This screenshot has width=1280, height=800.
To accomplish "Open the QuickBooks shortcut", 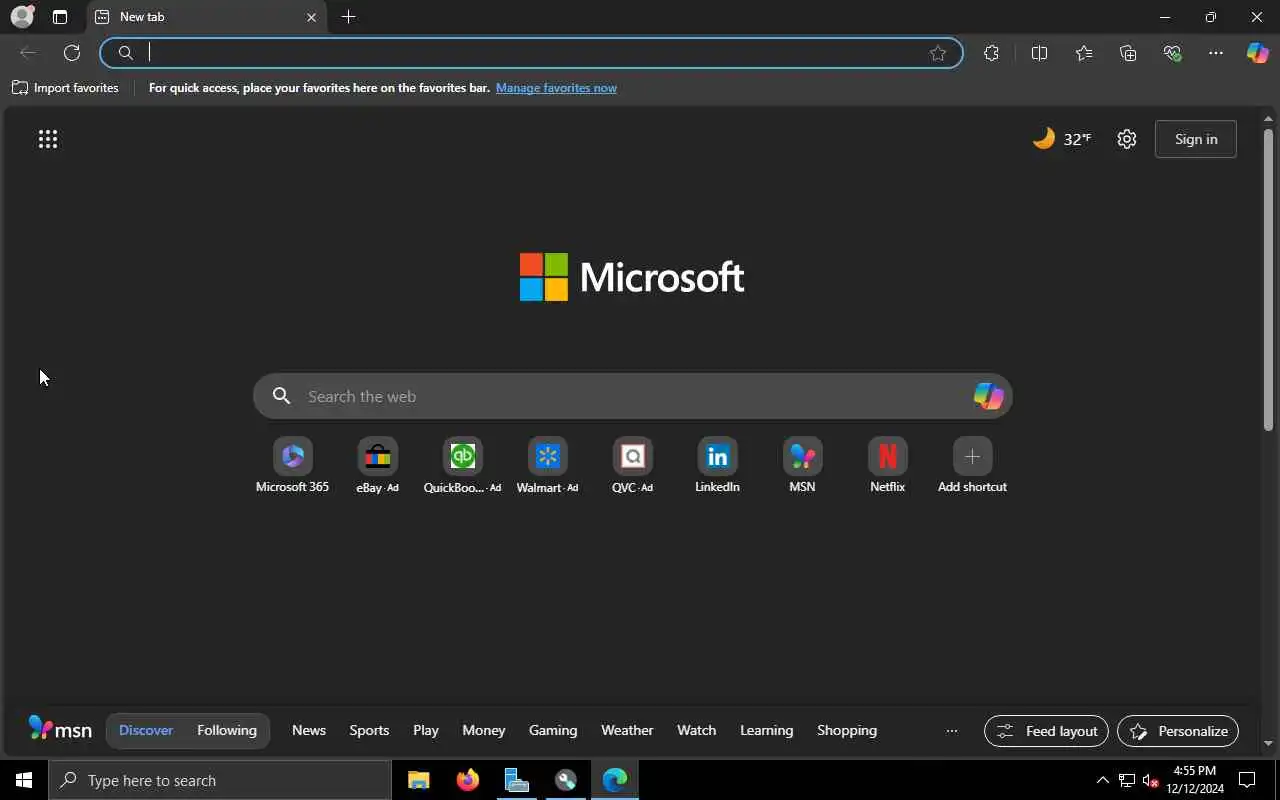I will (462, 466).
